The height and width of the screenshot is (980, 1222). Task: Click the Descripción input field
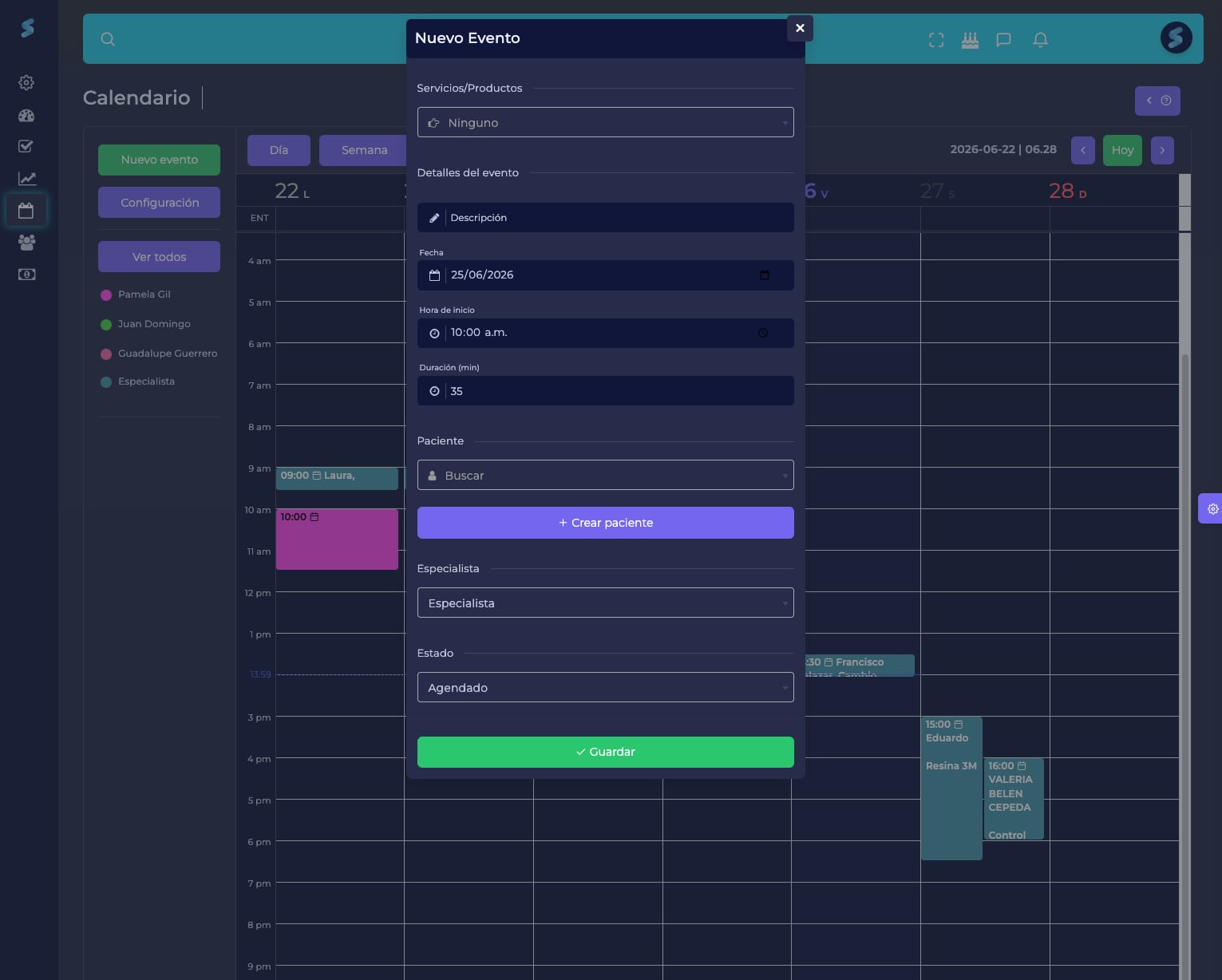click(605, 217)
